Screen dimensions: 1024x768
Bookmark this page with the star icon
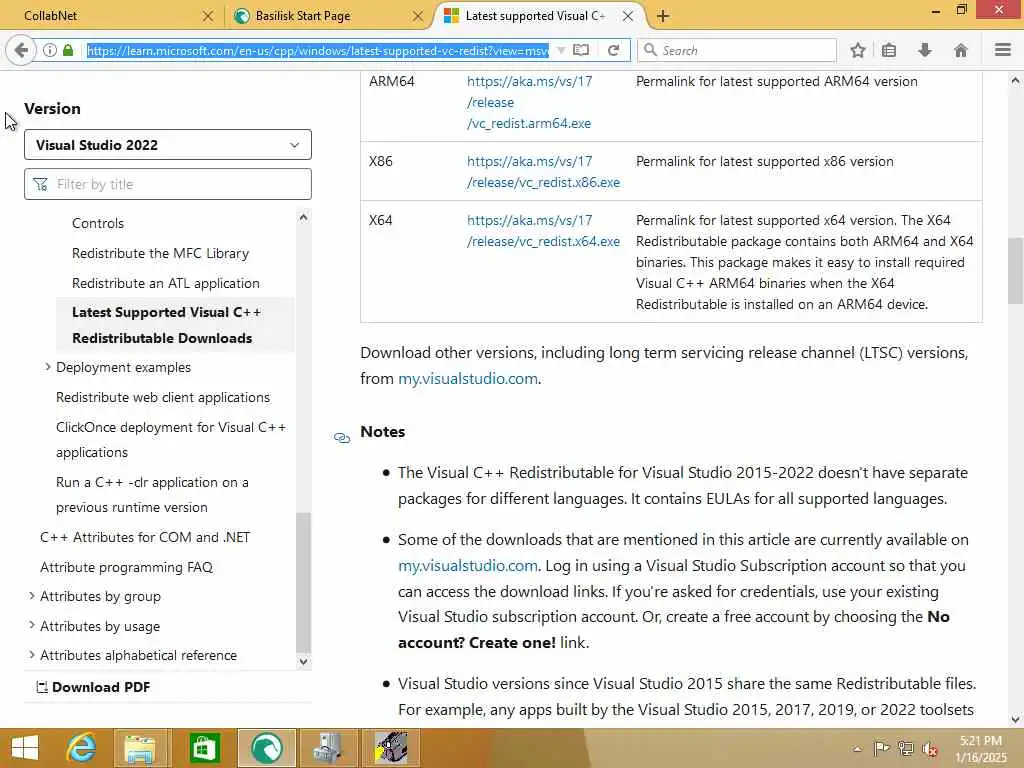coord(857,50)
